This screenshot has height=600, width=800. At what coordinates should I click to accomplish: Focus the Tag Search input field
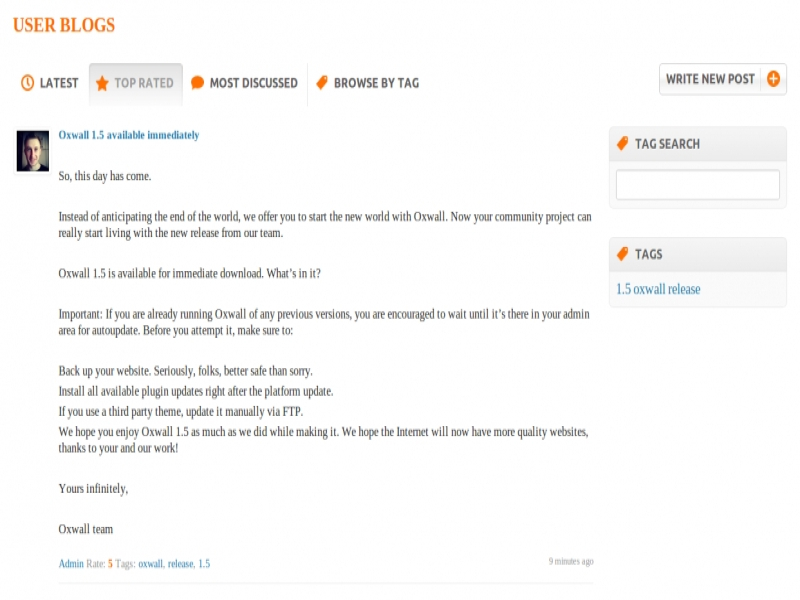pos(697,185)
